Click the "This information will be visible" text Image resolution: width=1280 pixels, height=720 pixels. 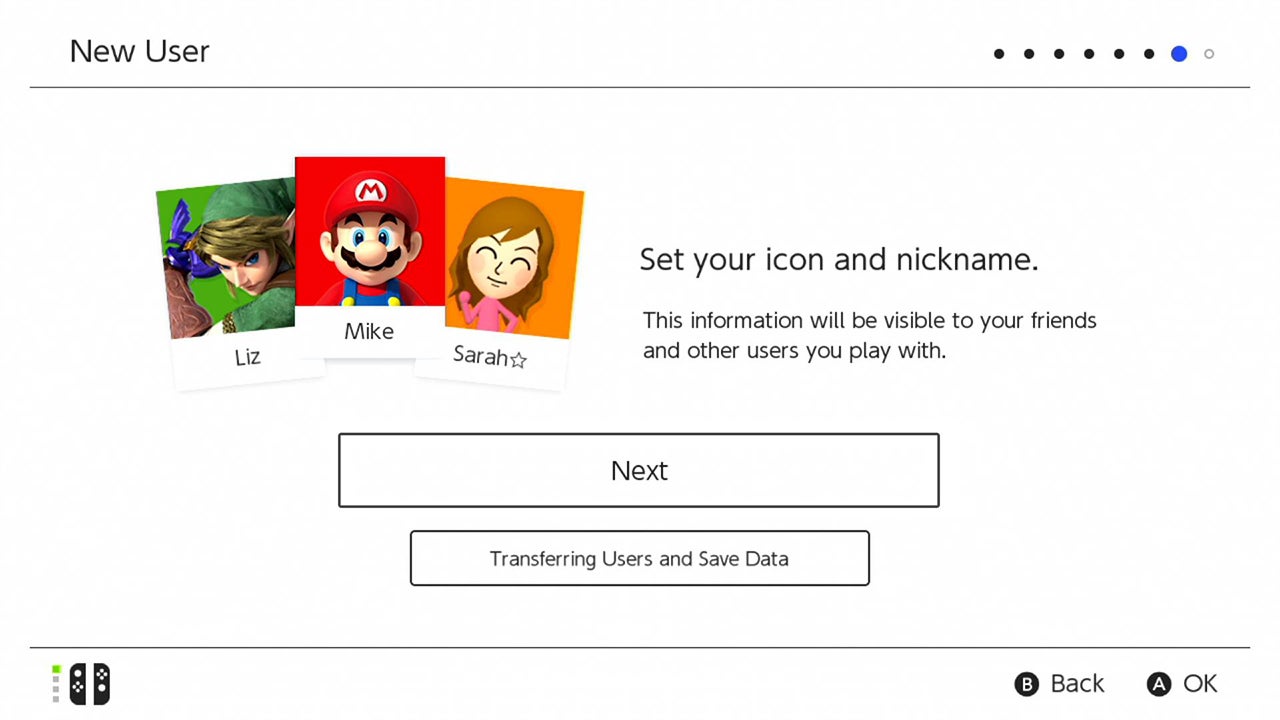pyautogui.click(x=869, y=336)
